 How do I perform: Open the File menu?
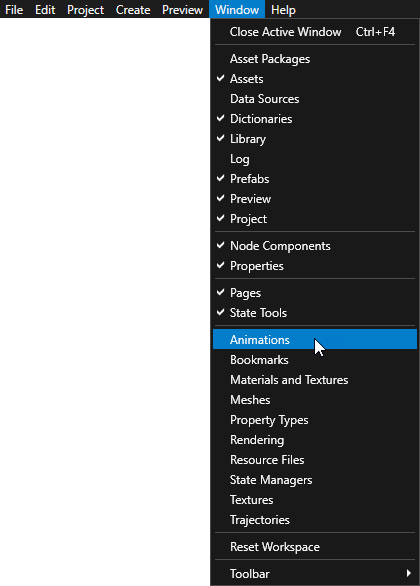[14, 9]
